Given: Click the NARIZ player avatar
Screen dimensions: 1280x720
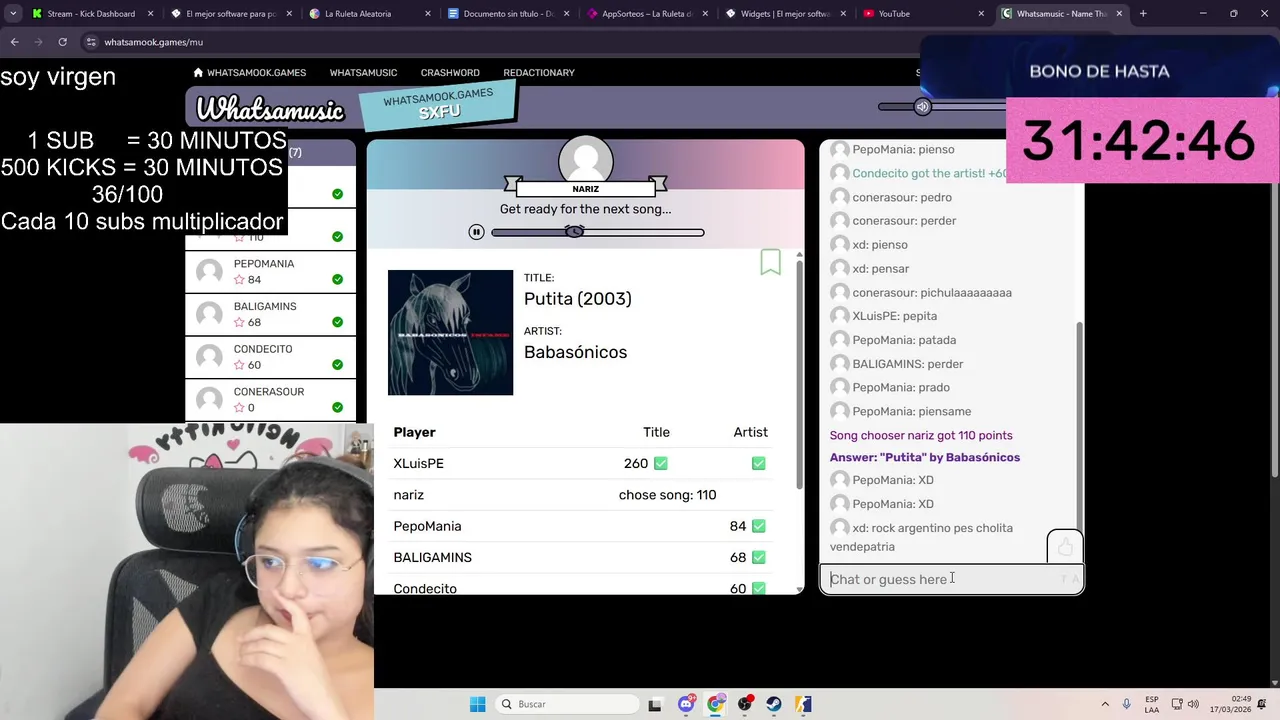Looking at the screenshot, I should point(585,160).
